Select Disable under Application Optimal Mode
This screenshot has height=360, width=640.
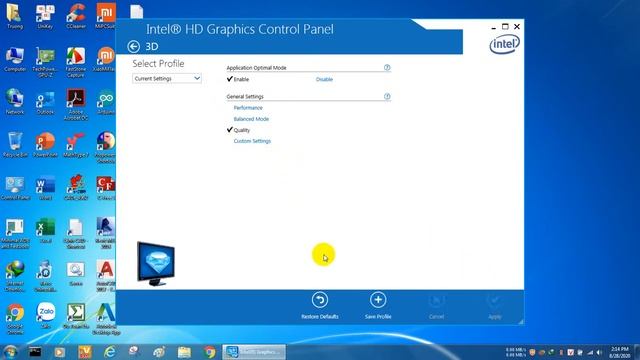(x=324, y=79)
